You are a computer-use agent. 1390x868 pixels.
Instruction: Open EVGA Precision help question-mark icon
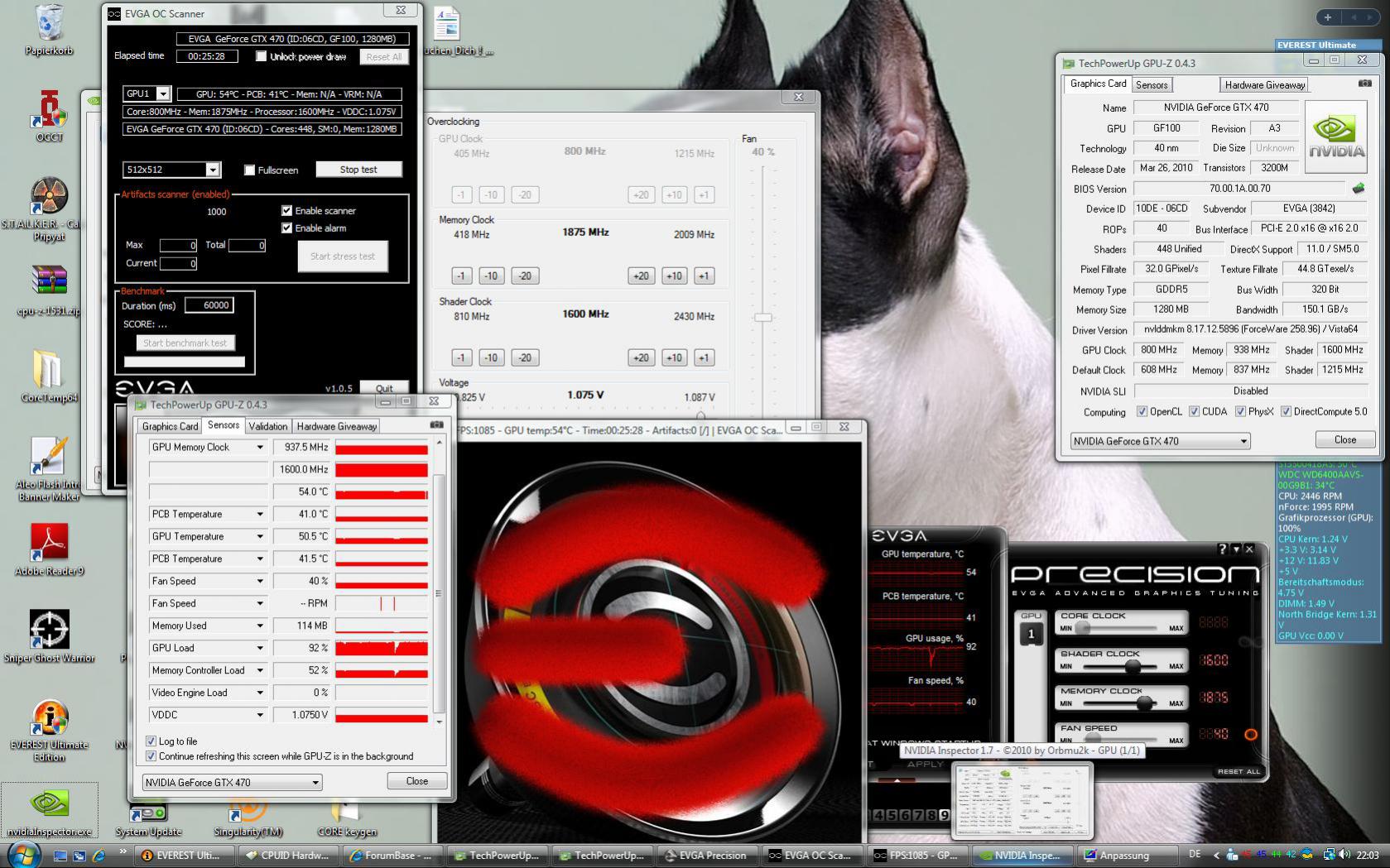[1223, 549]
